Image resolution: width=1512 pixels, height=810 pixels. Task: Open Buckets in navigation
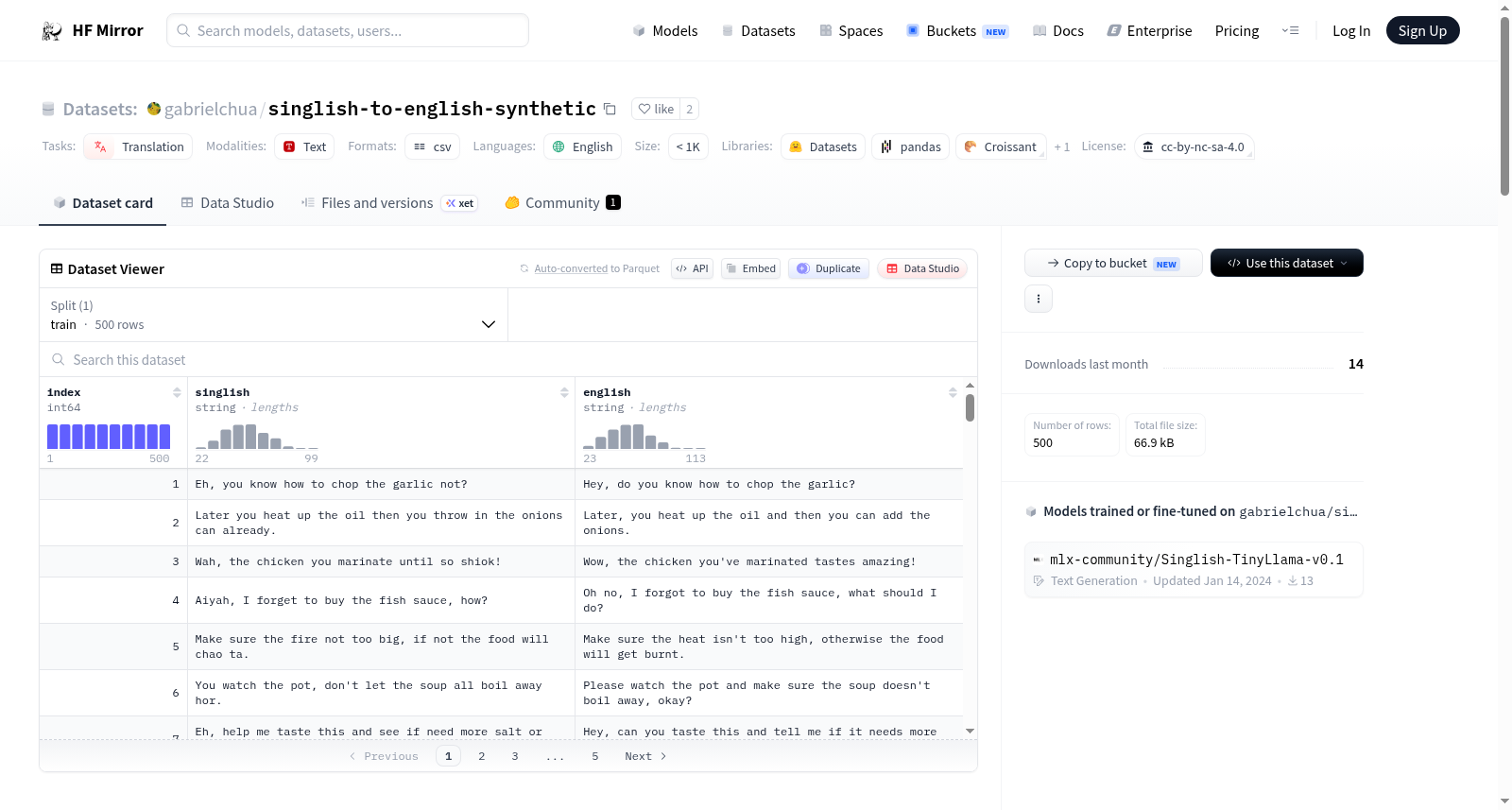pyautogui.click(x=957, y=31)
